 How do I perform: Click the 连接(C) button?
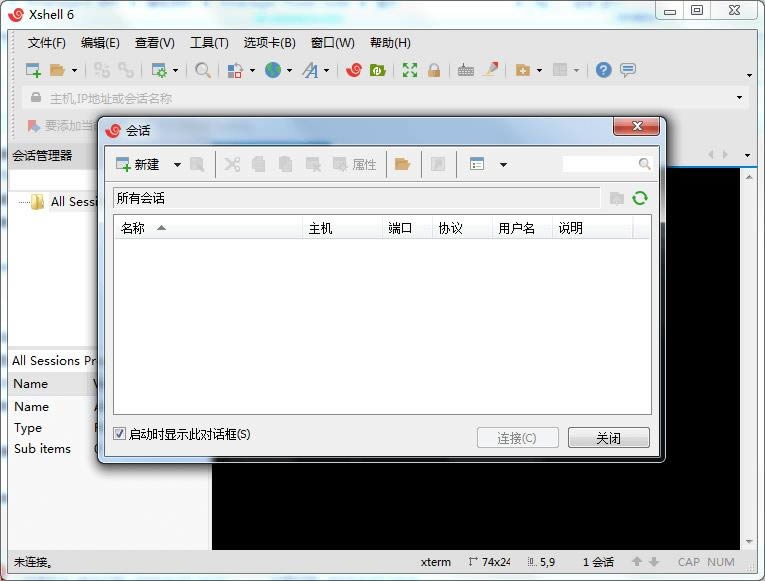(x=517, y=438)
